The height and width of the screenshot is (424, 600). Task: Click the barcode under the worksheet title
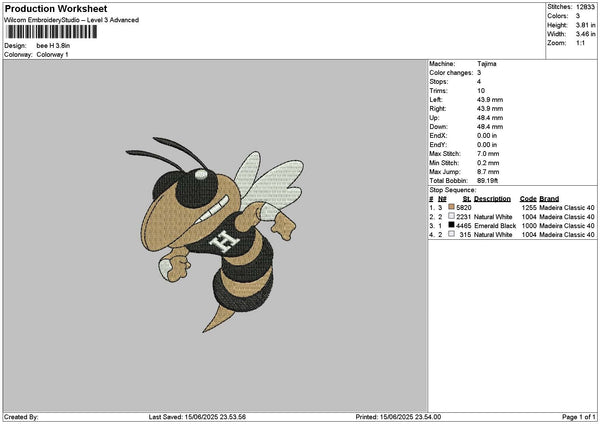pos(51,32)
